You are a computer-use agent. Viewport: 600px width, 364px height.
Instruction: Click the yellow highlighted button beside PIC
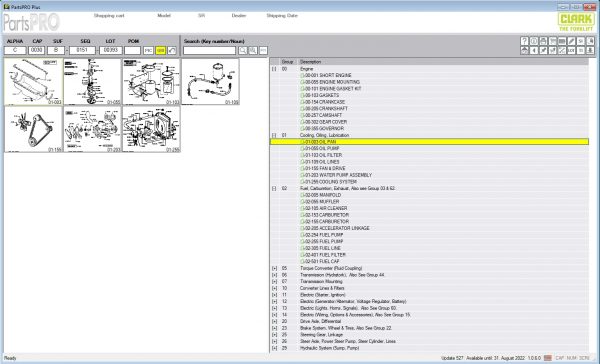[x=161, y=51]
